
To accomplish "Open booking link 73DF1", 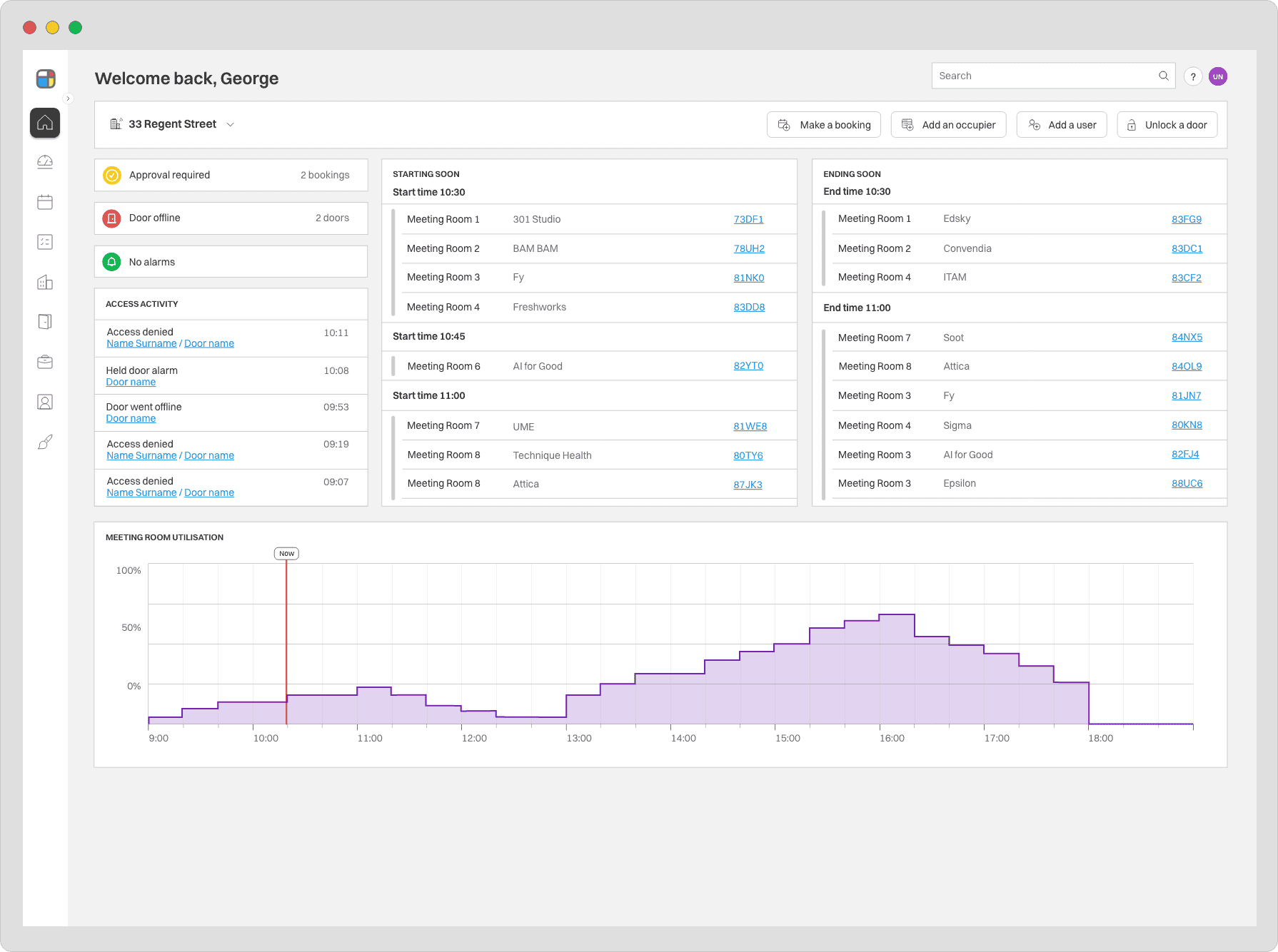I will (x=748, y=219).
